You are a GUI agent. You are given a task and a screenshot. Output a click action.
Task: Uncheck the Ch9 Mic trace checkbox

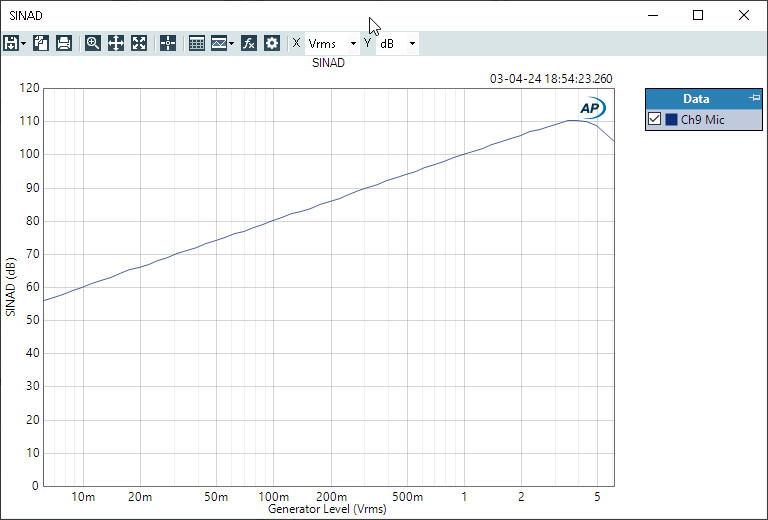point(654,119)
